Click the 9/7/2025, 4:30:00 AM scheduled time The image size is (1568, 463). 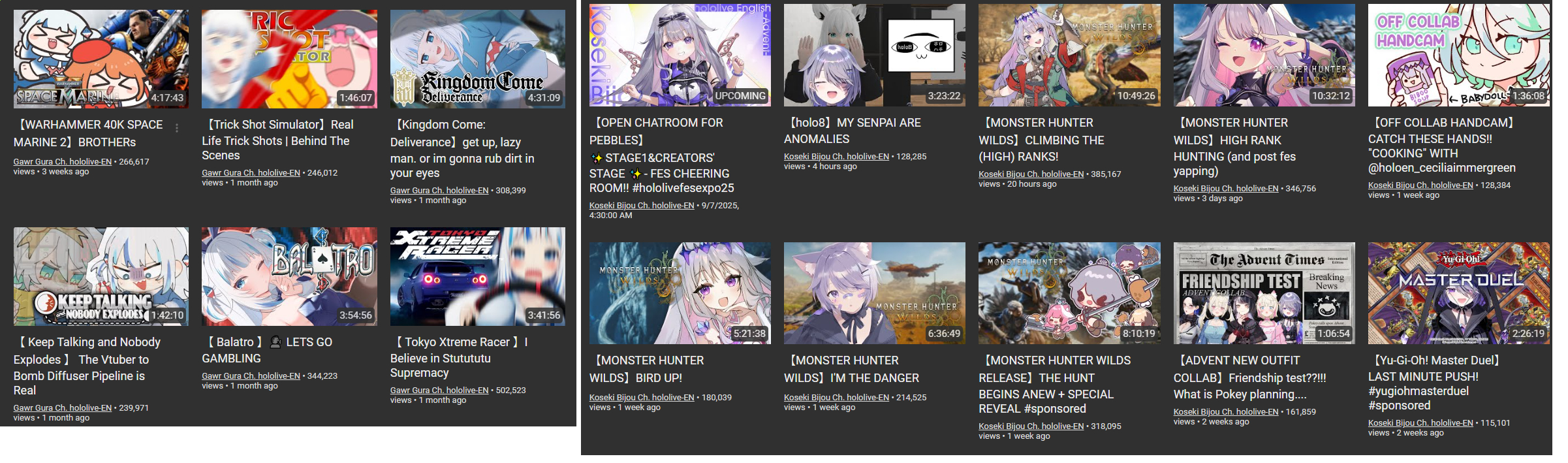point(664,210)
